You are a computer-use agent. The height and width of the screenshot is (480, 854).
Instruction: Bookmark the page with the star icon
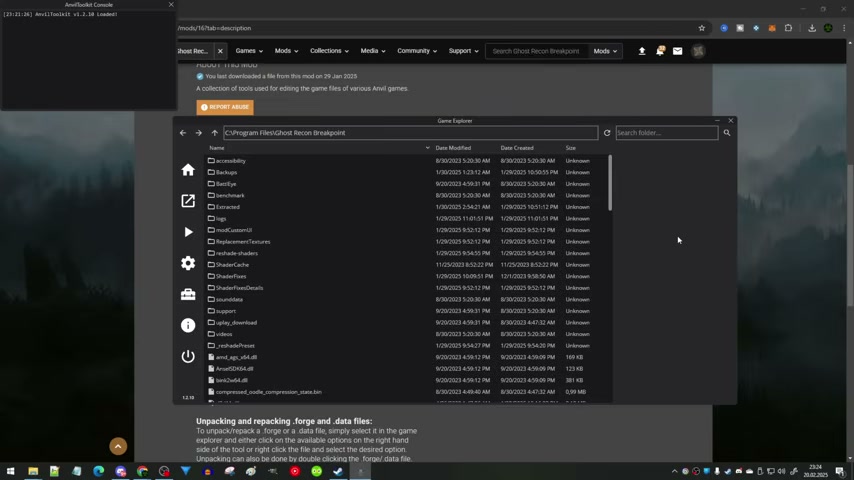[702, 28]
